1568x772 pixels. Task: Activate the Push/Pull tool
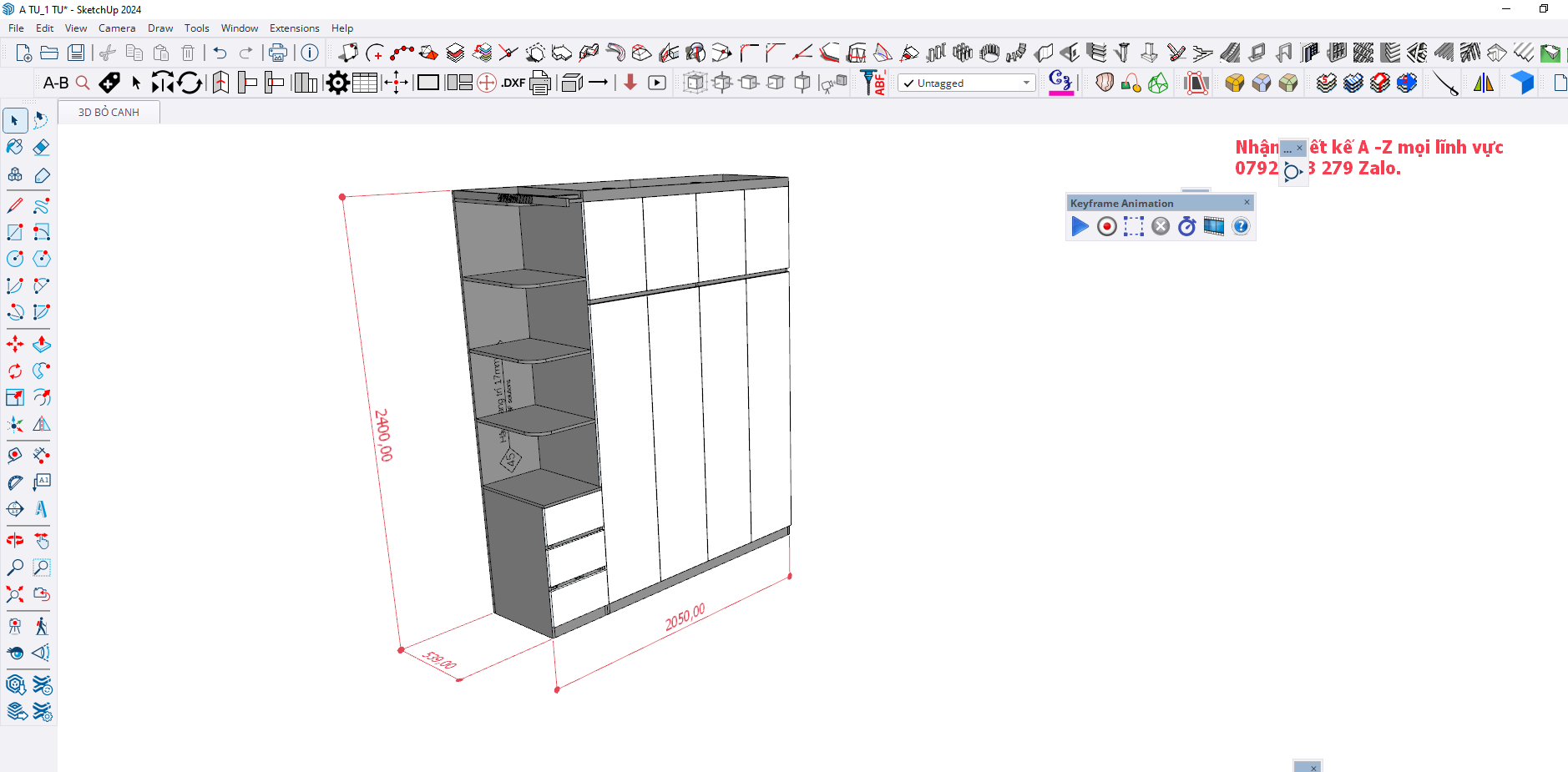[41, 344]
